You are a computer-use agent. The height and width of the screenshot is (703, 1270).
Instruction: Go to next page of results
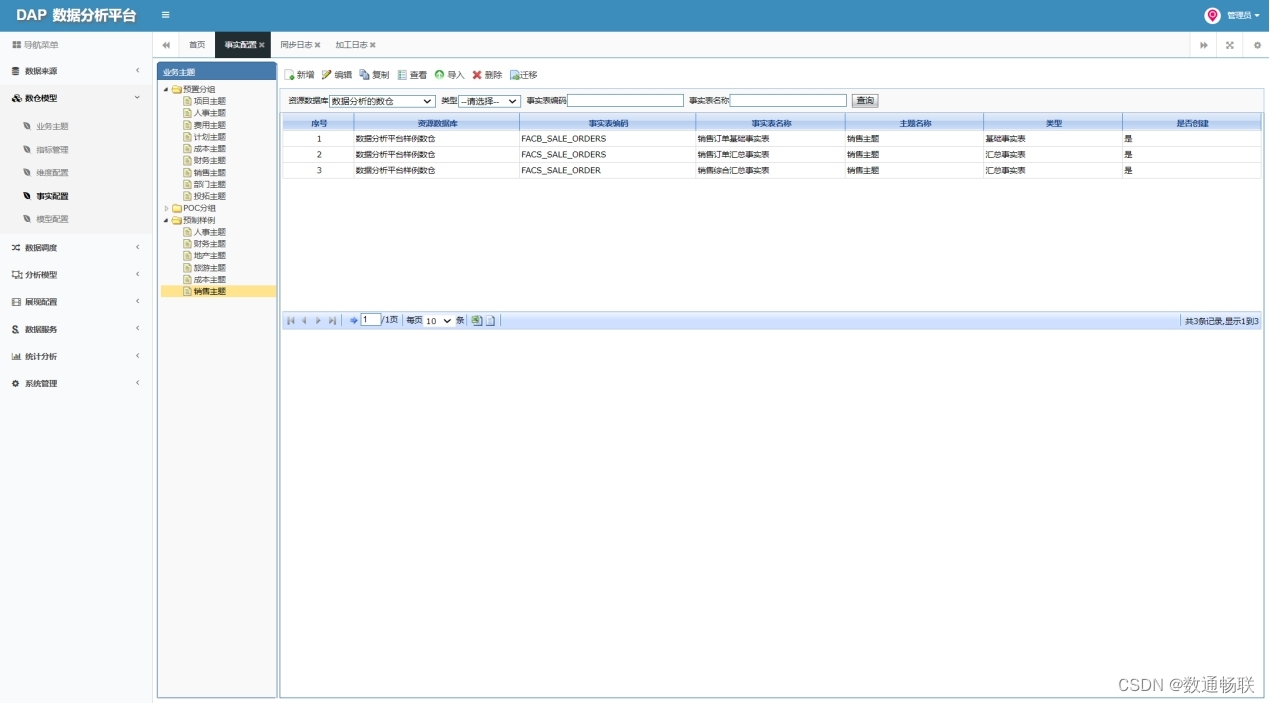tap(318, 321)
